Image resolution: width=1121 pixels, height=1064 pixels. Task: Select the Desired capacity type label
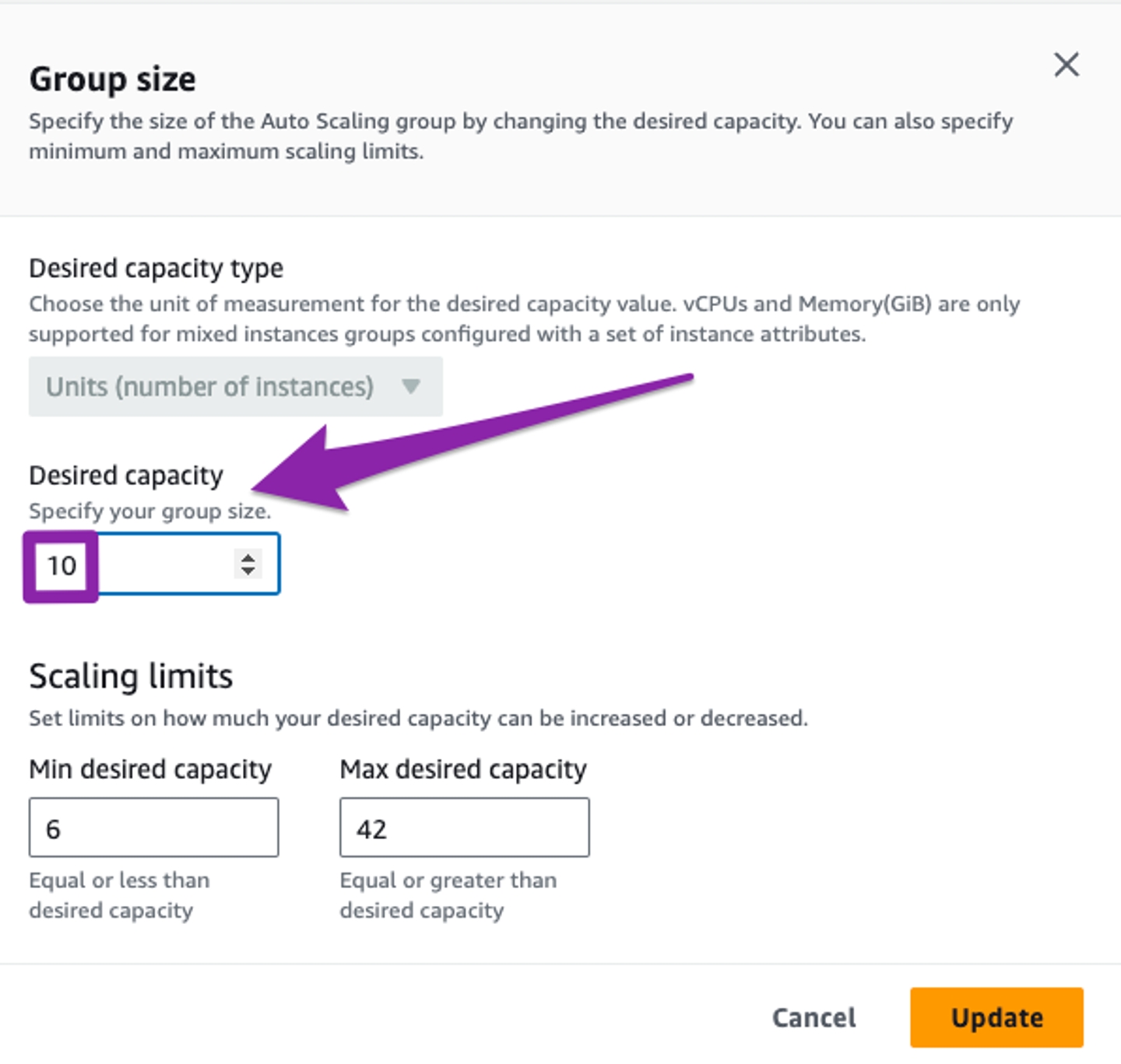[156, 269]
